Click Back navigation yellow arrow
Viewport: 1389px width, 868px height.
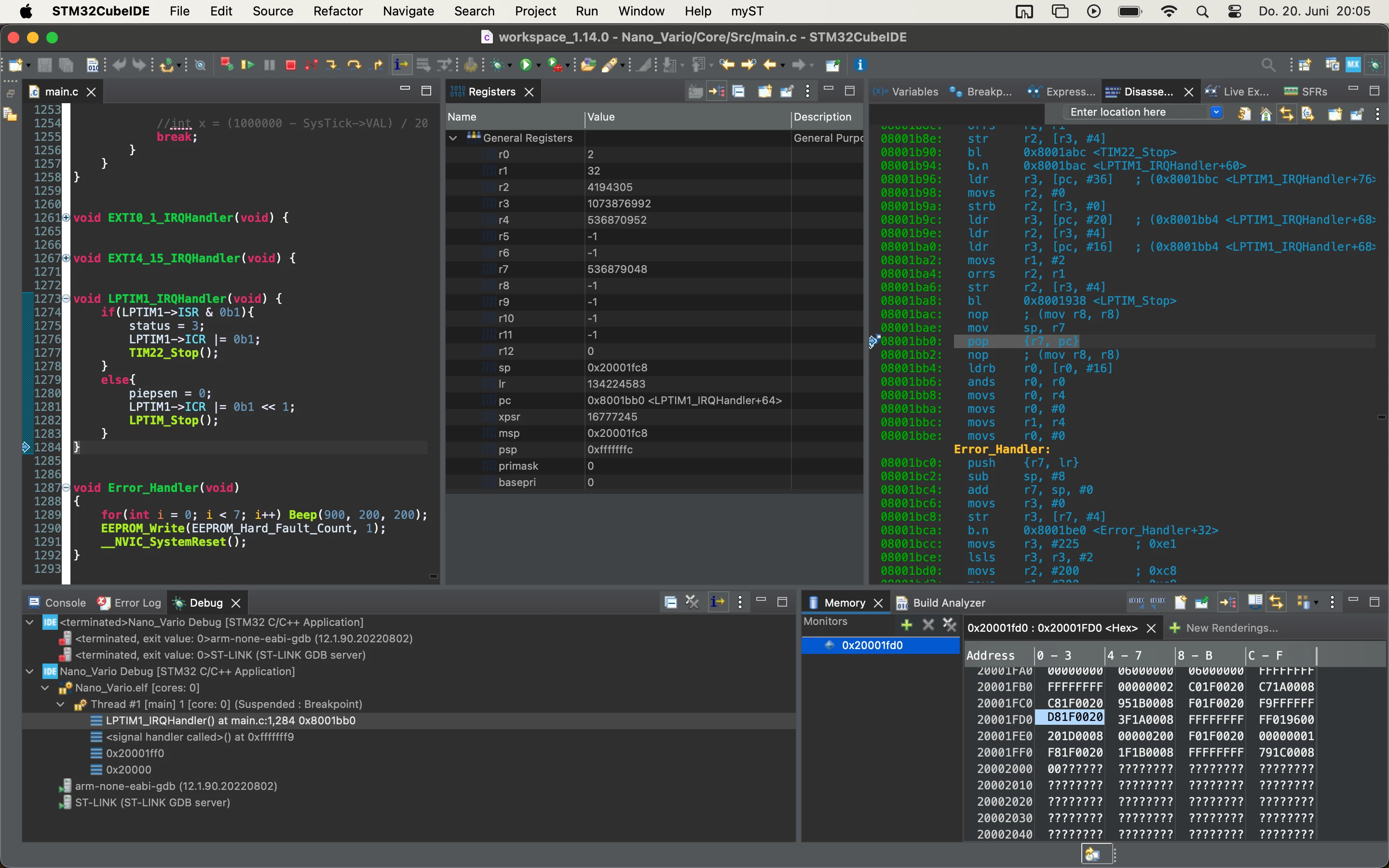[x=769, y=65]
